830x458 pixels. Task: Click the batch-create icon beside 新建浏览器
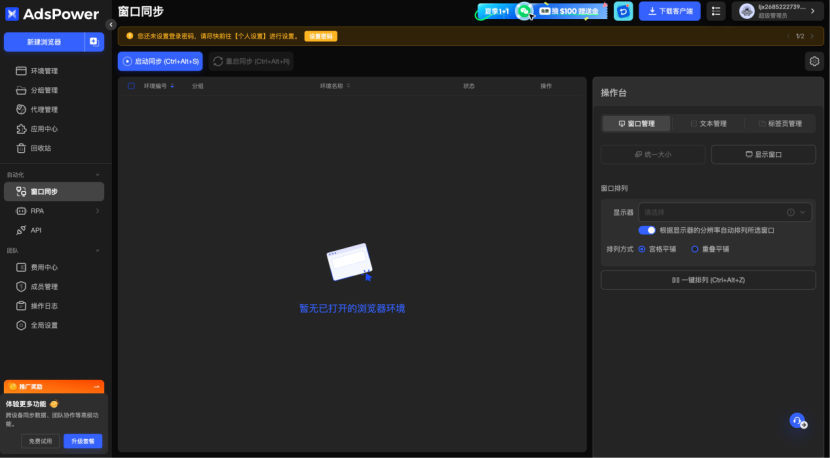click(x=93, y=42)
